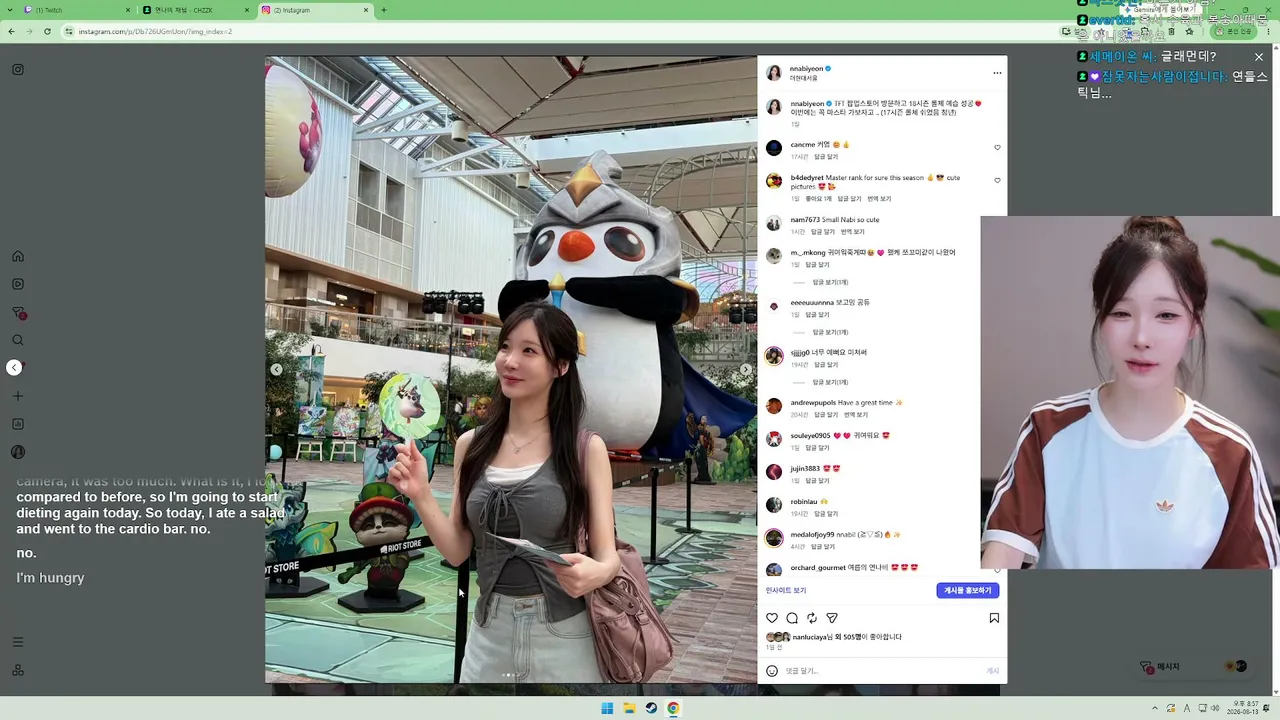Reload the Instagram page
Screen dimensions: 1280x720
point(48,31)
